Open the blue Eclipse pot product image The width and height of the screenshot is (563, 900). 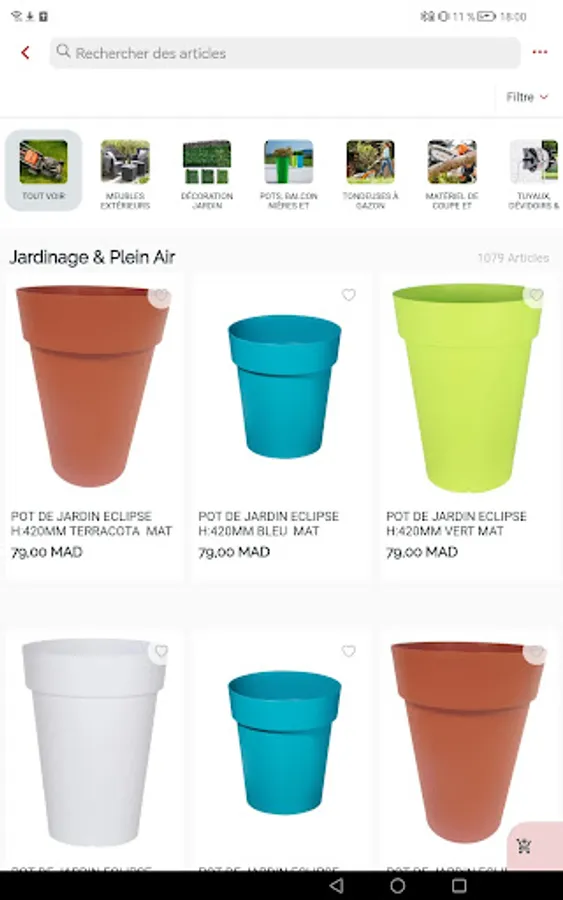[x=284, y=386]
